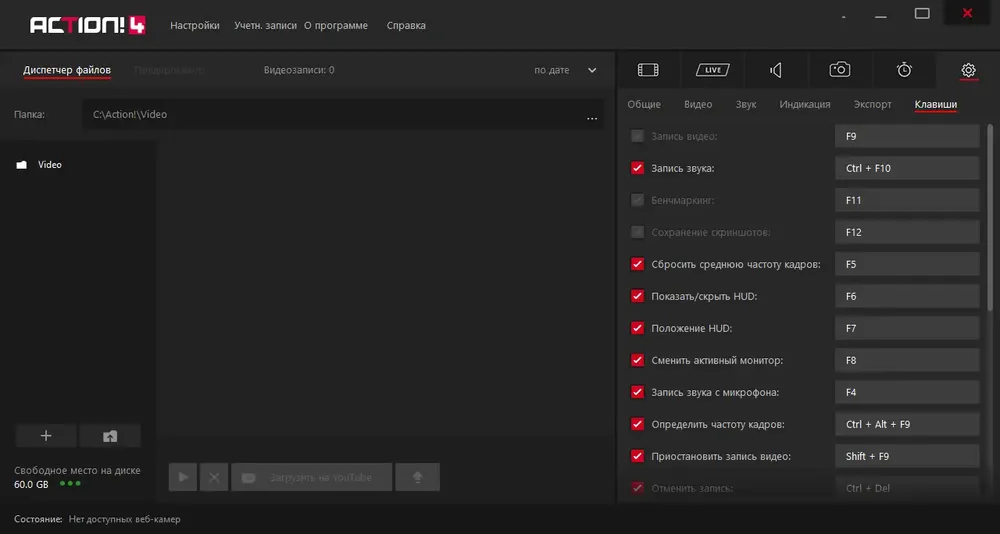Click the play video button
The image size is (1000, 534).
(183, 477)
